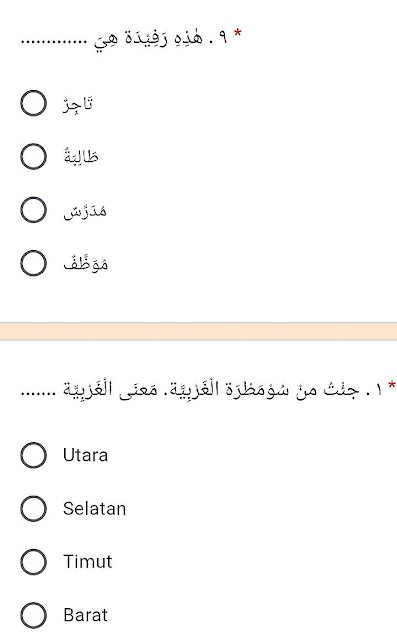397x640 pixels.
Task: Select the Barat radio circle
Action: click(x=33, y=615)
